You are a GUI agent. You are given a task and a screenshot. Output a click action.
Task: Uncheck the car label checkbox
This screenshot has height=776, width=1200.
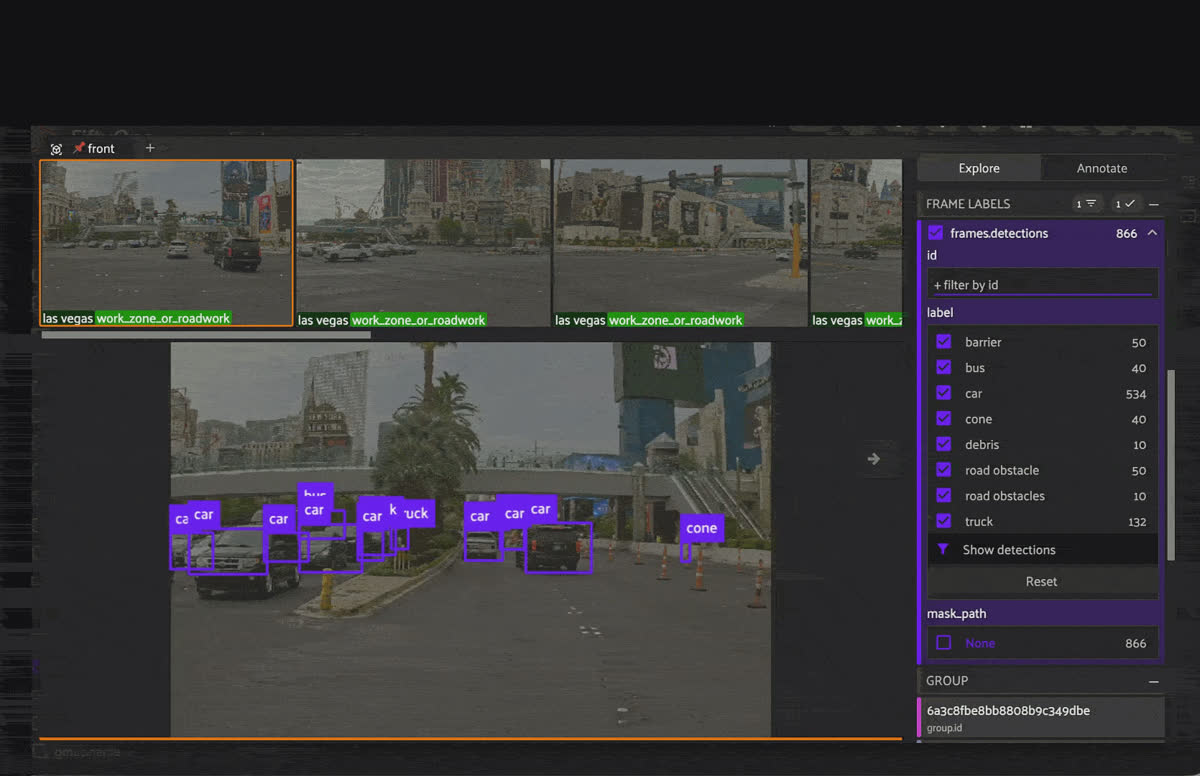[943, 394]
